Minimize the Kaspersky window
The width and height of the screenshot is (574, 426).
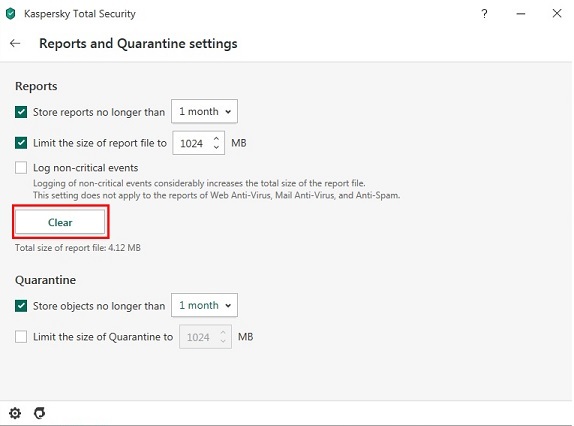(x=521, y=14)
